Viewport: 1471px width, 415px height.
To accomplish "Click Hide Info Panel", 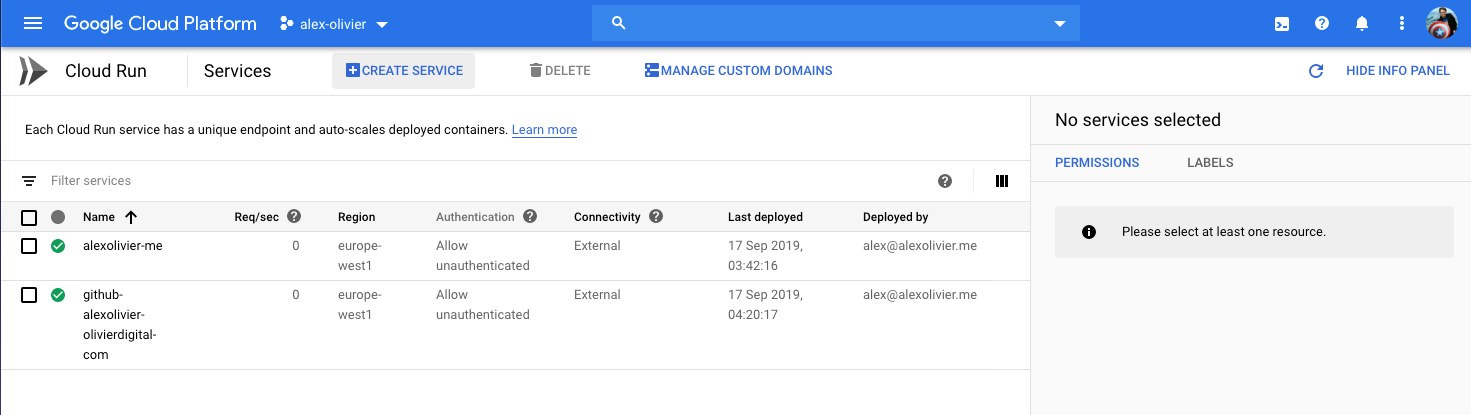I will click(1398, 71).
